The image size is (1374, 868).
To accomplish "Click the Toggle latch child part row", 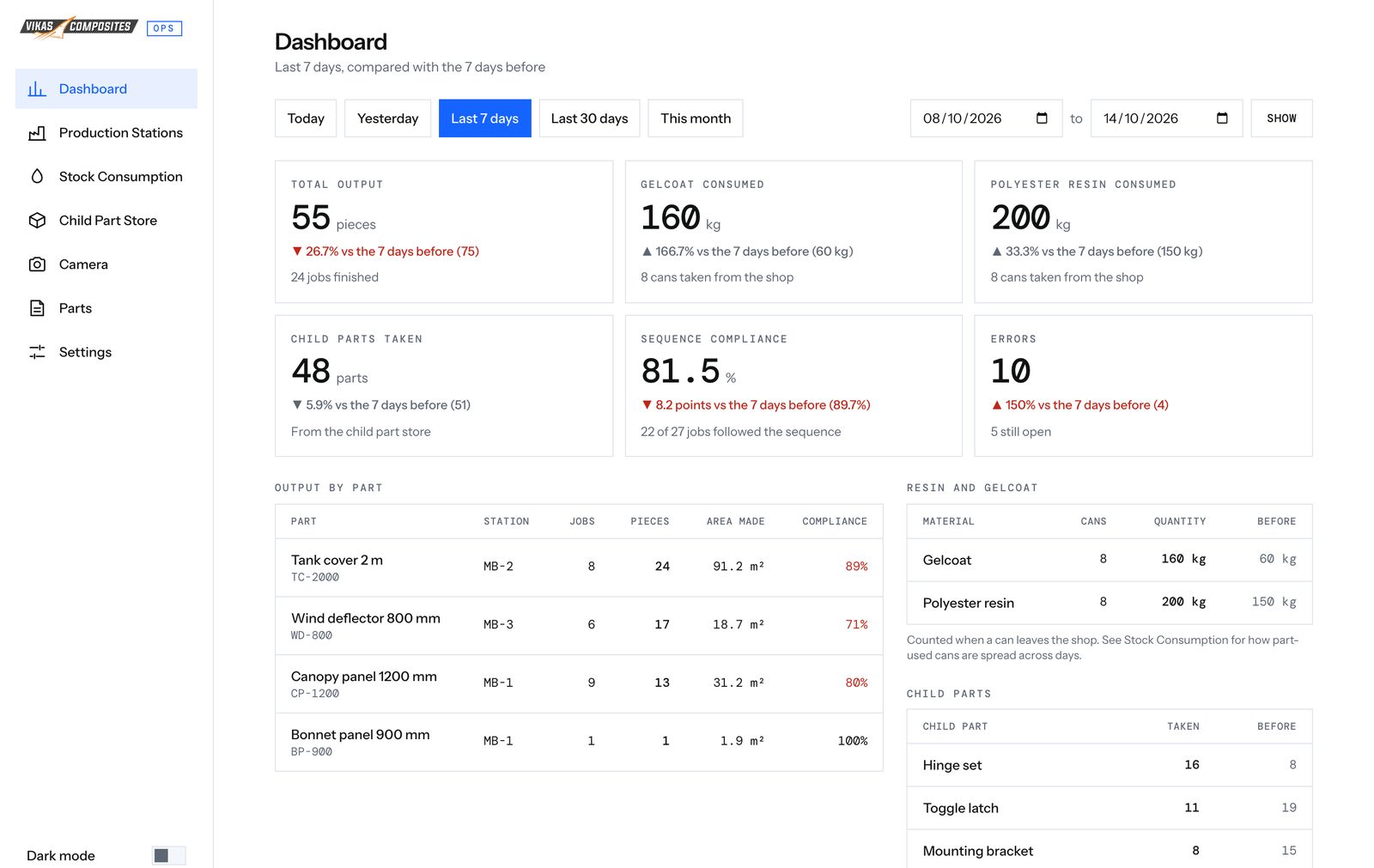I will pyautogui.click(x=1110, y=808).
